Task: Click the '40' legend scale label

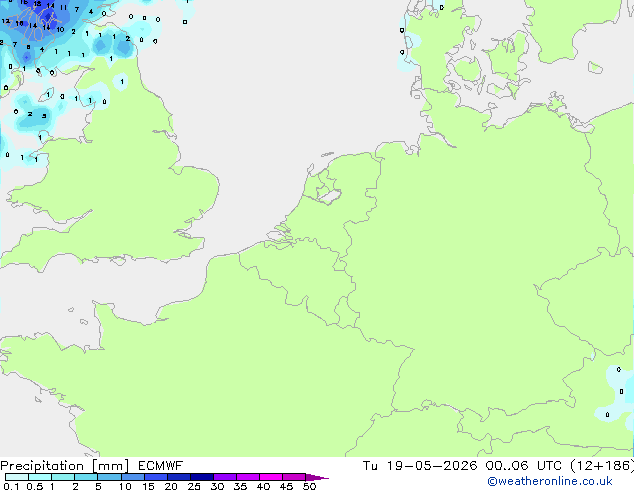Action: click(263, 486)
